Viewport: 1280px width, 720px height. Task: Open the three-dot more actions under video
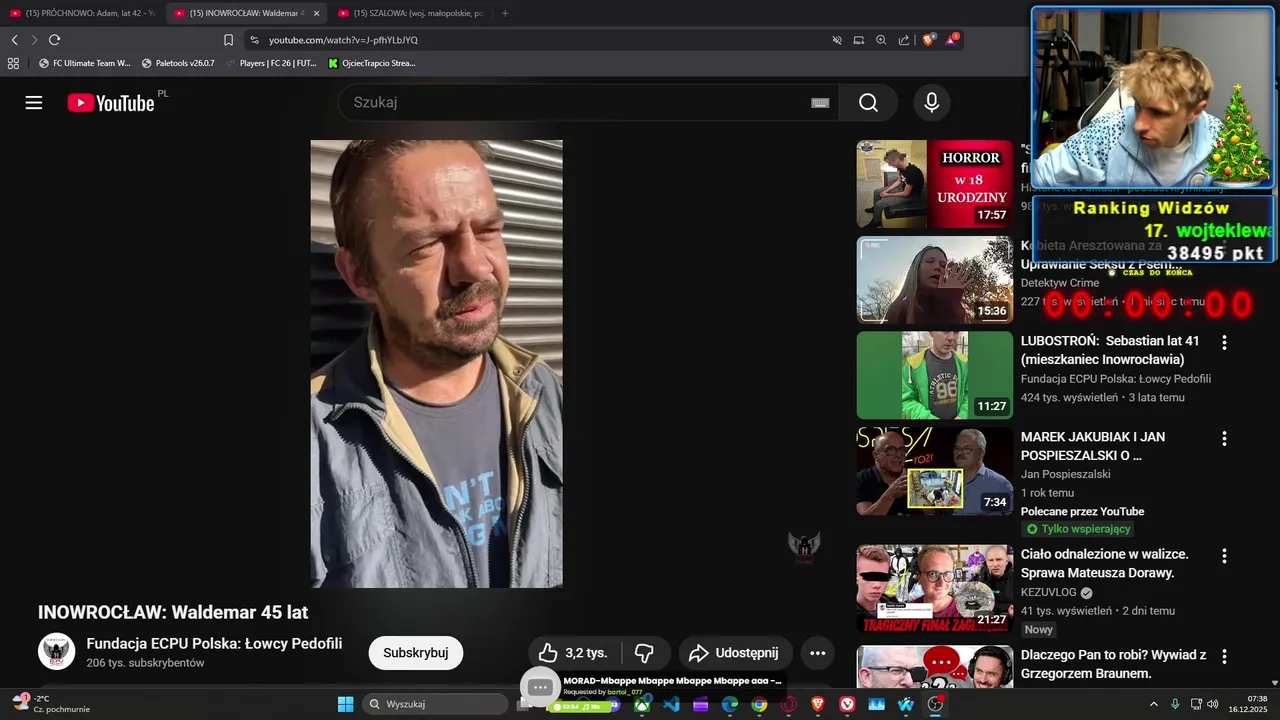(817, 653)
